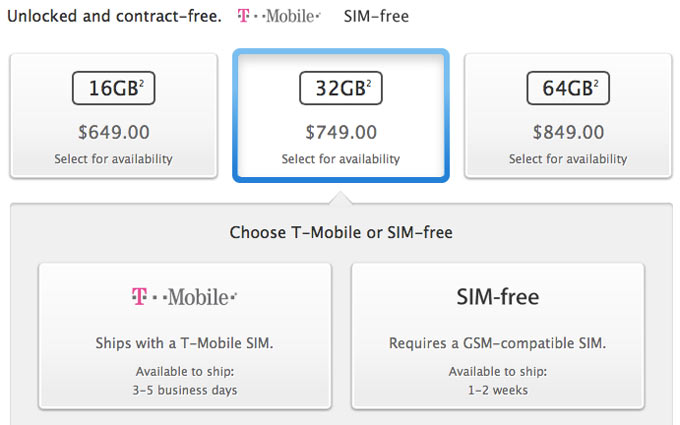The width and height of the screenshot is (680, 425).
Task: Click the '1-2 weeks' shipping estimate
Action: pos(497,390)
